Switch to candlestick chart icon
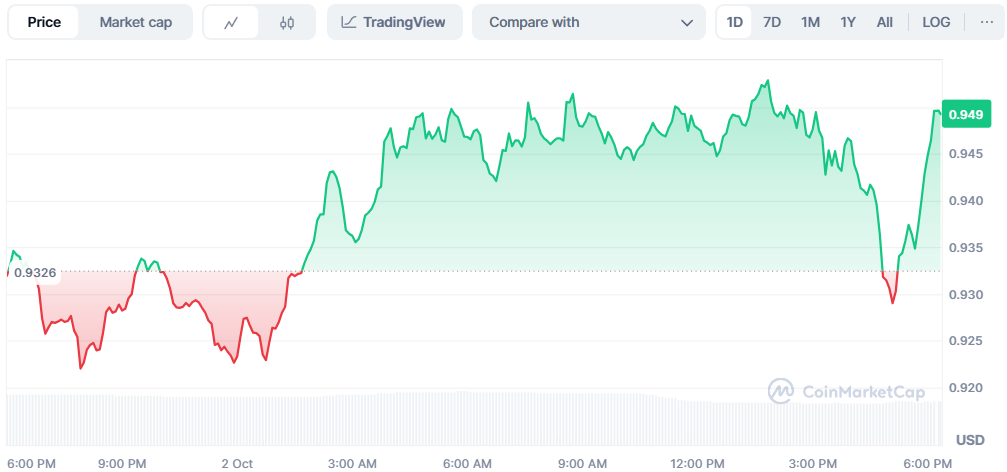This screenshot has width=1007, height=472. click(x=287, y=22)
